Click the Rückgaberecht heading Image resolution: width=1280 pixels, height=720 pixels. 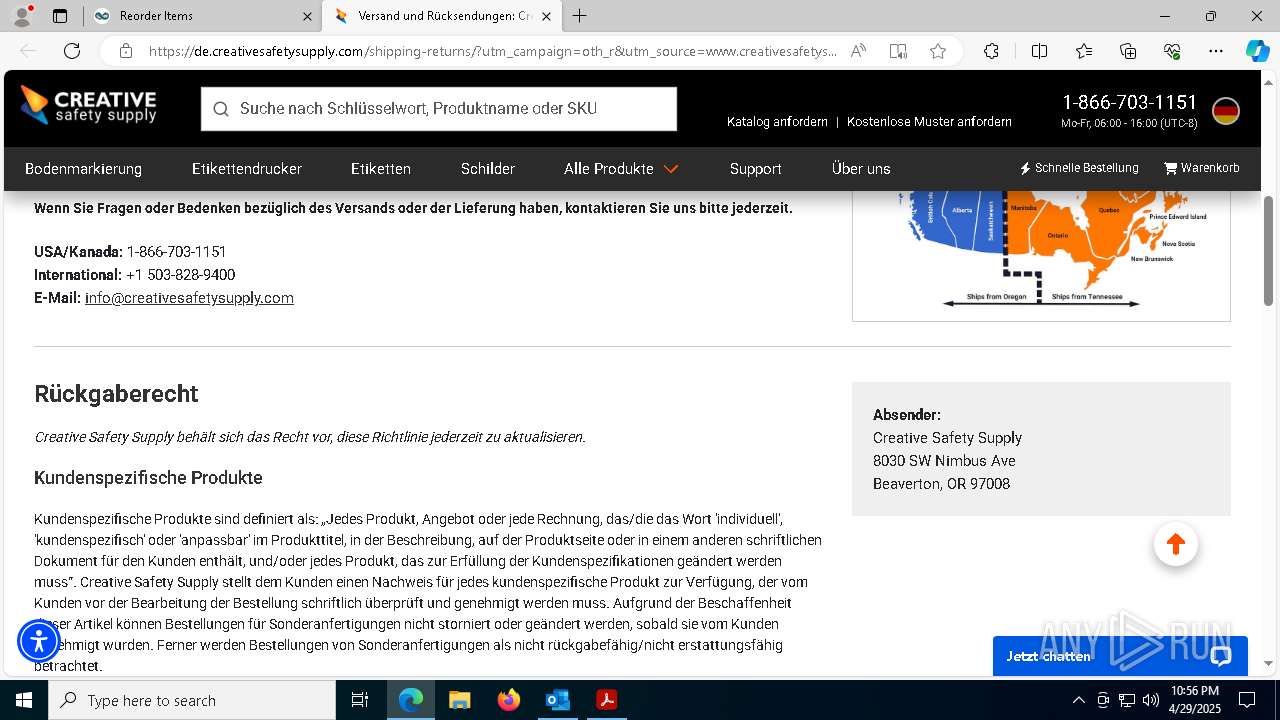pos(116,394)
